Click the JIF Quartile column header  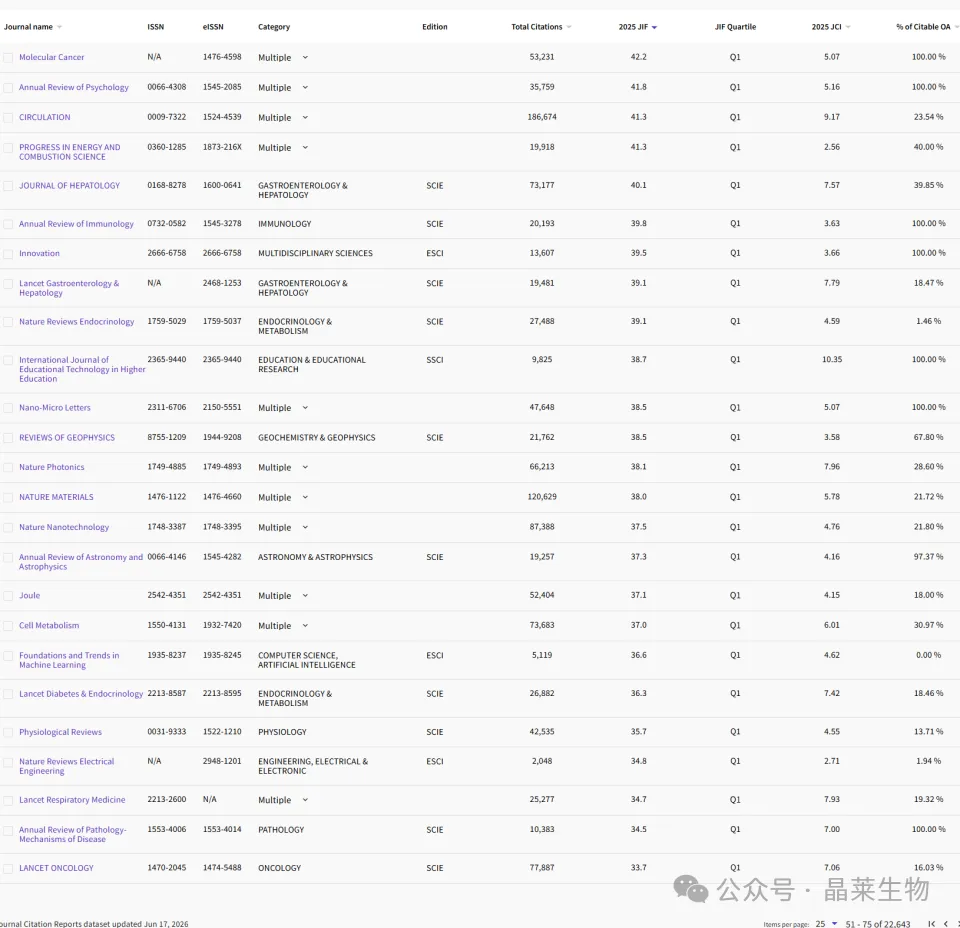tap(735, 27)
